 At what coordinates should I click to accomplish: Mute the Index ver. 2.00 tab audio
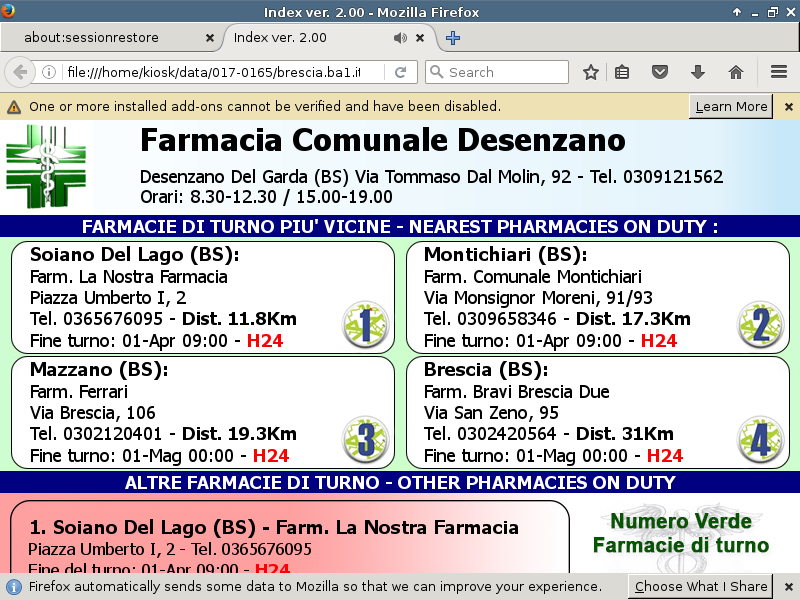pos(400,38)
